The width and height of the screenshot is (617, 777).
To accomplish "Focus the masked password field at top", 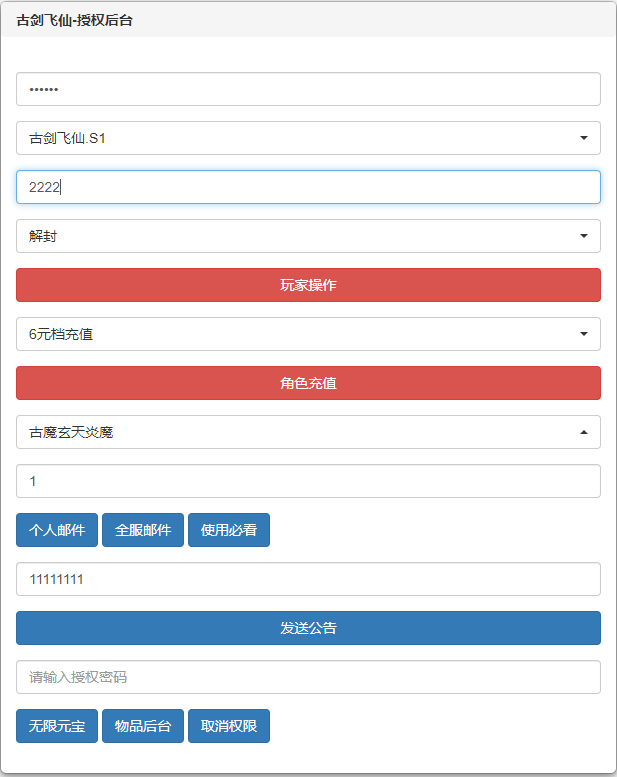I will point(308,89).
